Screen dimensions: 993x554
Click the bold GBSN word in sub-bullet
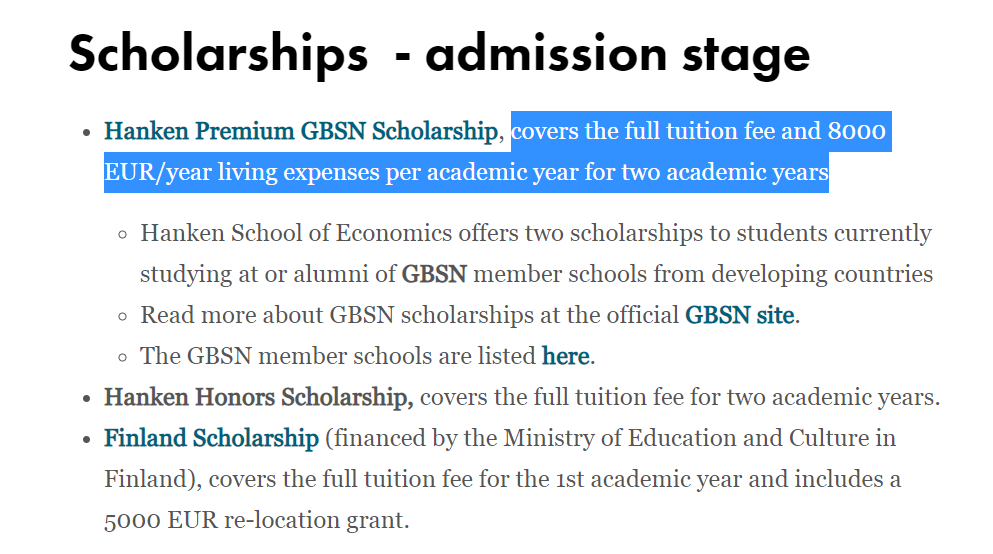[434, 274]
